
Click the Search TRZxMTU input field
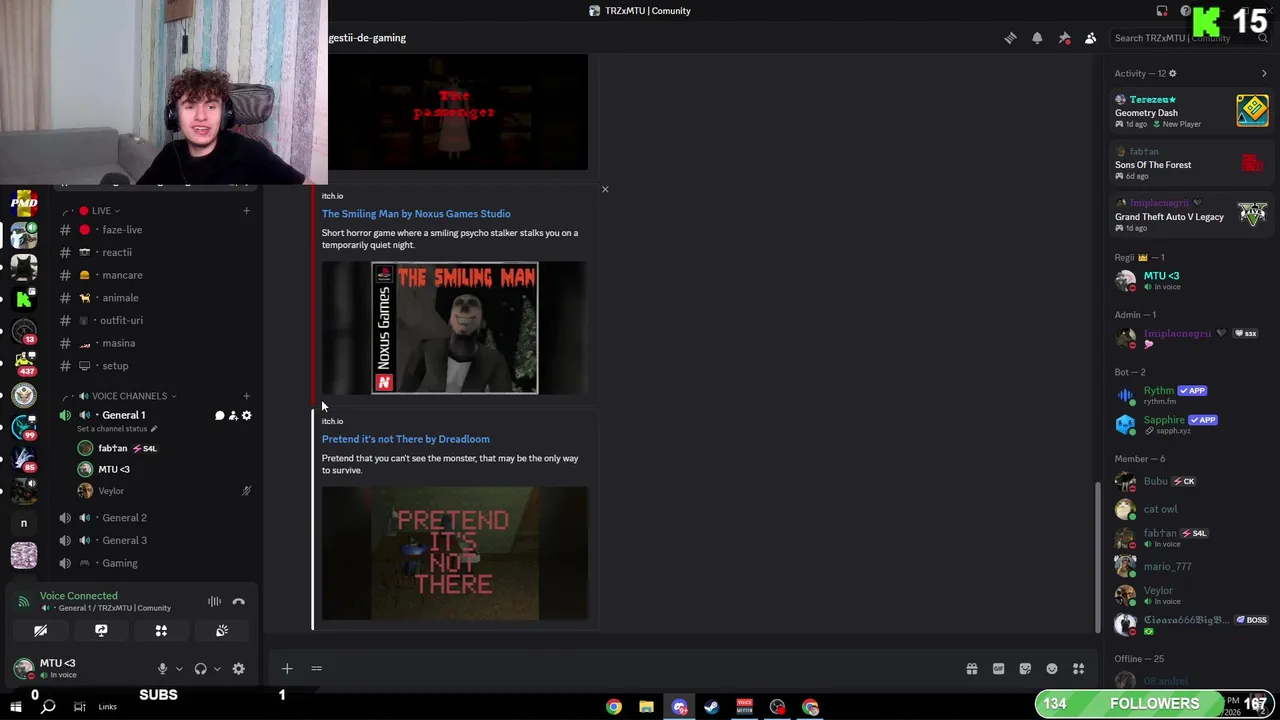click(1190, 38)
